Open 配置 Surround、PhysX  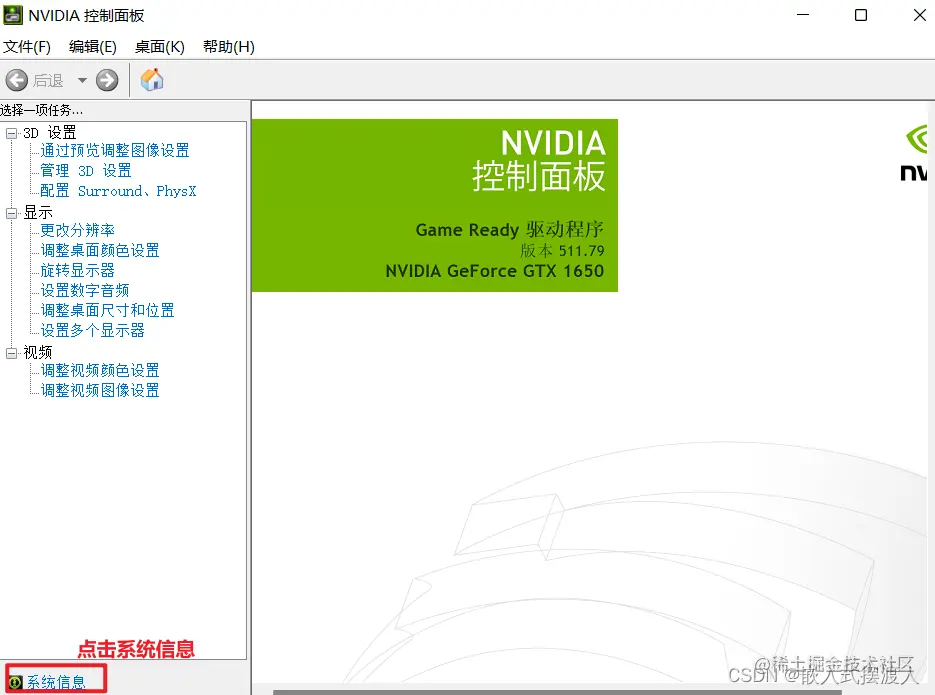coord(118,191)
